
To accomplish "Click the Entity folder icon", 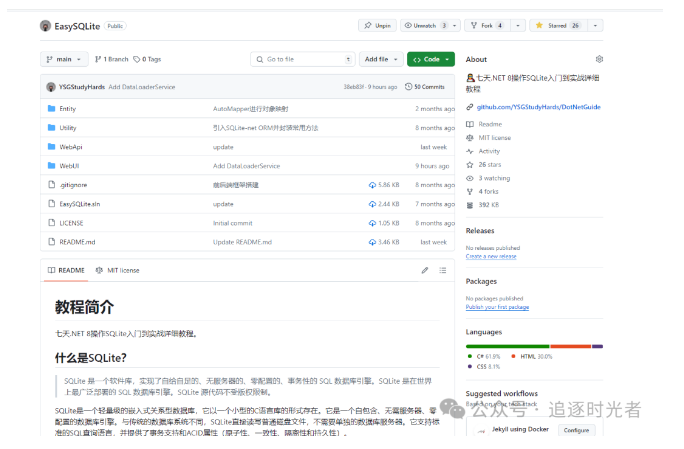I will click(51, 108).
